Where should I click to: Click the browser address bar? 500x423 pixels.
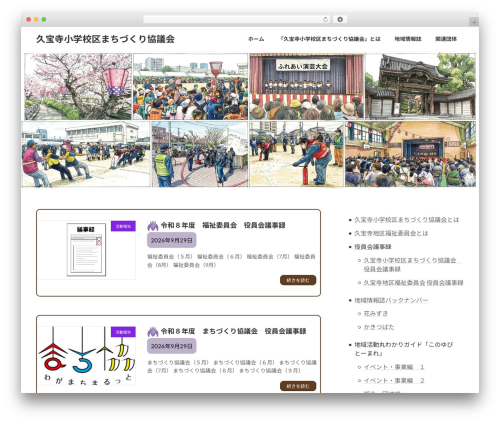coord(237,19)
